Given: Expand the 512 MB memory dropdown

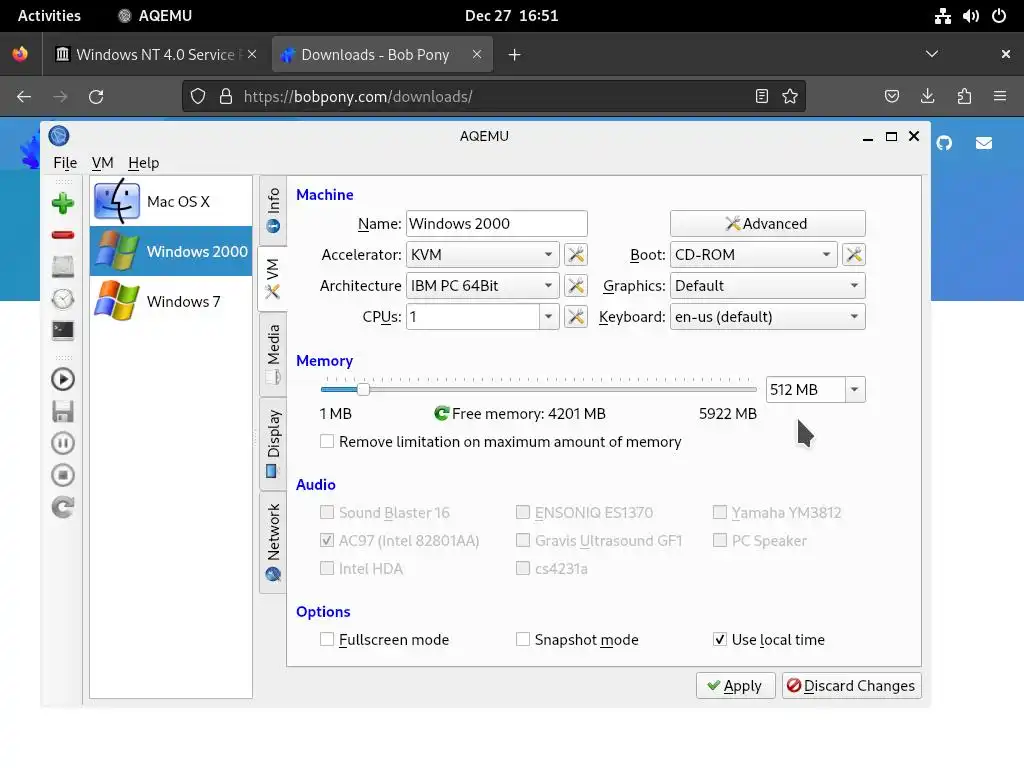Looking at the screenshot, I should tap(854, 390).
